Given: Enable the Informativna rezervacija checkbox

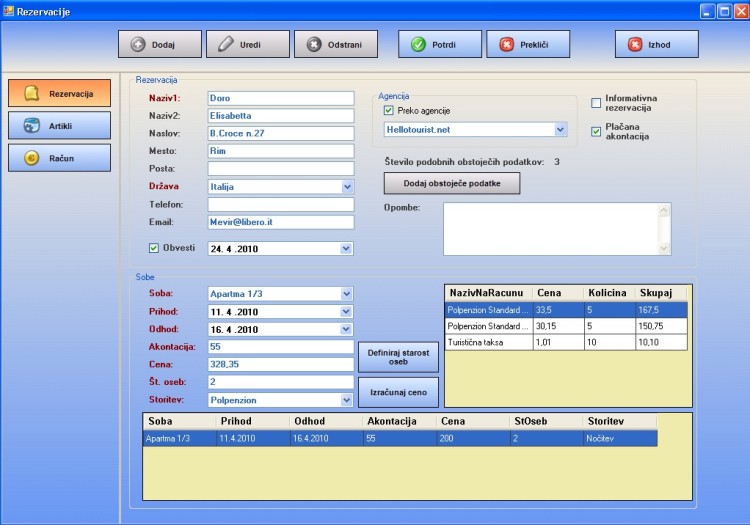Looking at the screenshot, I should (596, 103).
